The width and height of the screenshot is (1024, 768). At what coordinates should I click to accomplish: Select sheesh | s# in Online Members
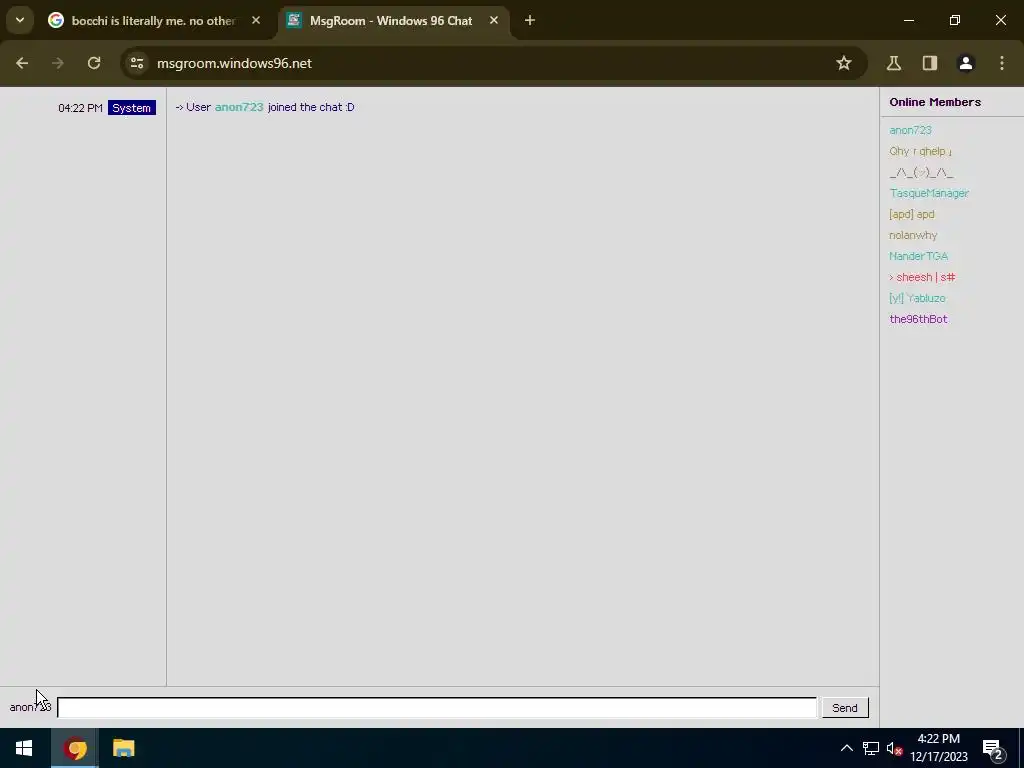[x=922, y=277]
